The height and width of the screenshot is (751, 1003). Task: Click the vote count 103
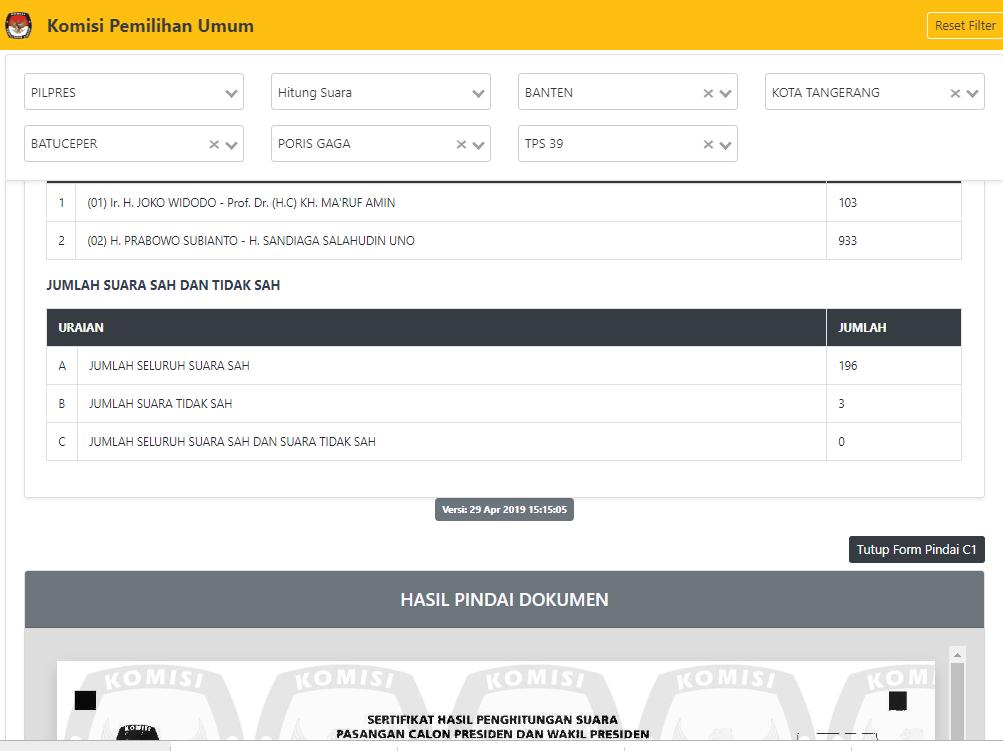click(x=848, y=203)
